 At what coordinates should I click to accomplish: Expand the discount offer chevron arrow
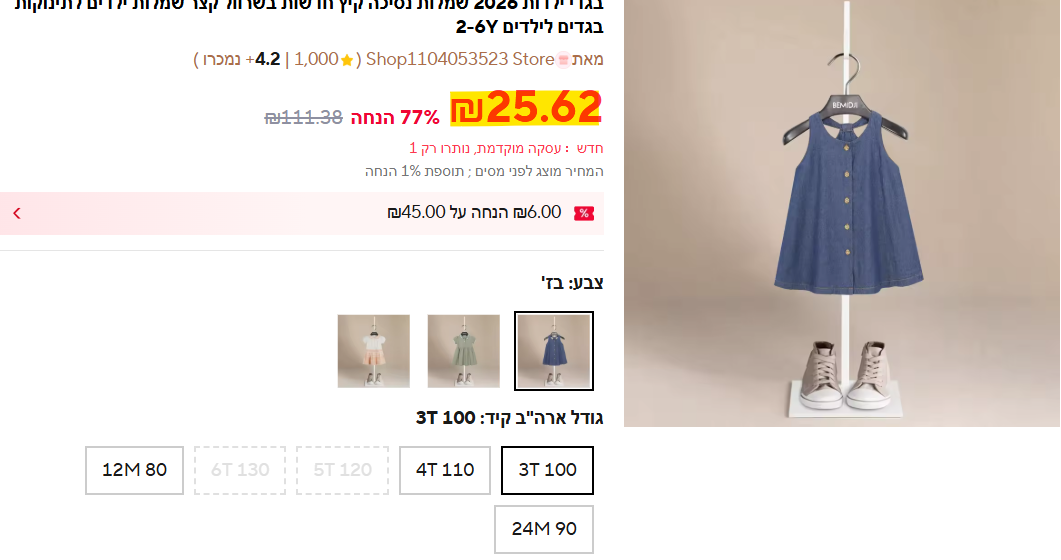tap(17, 214)
